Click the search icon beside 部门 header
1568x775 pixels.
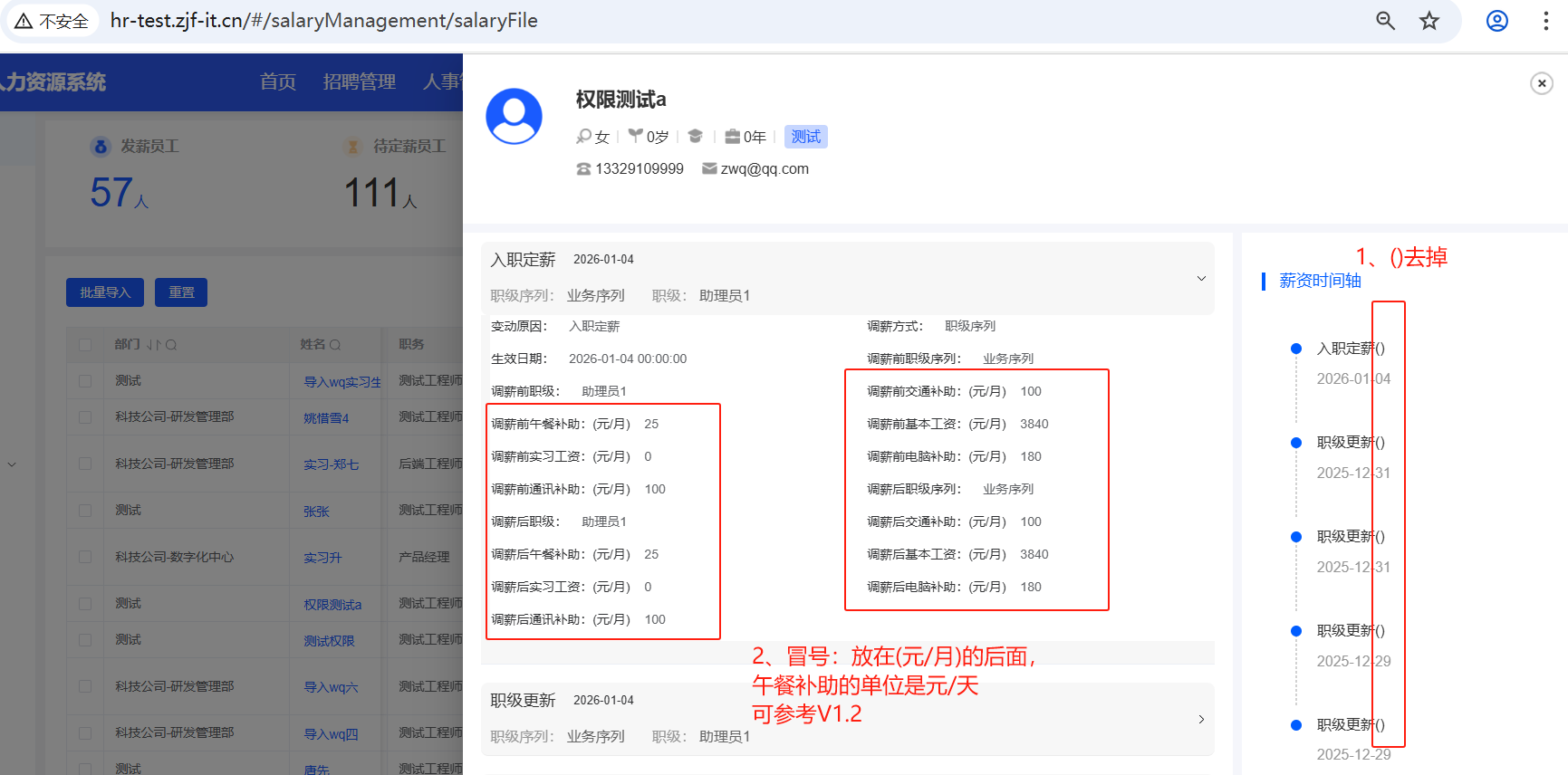[x=171, y=345]
